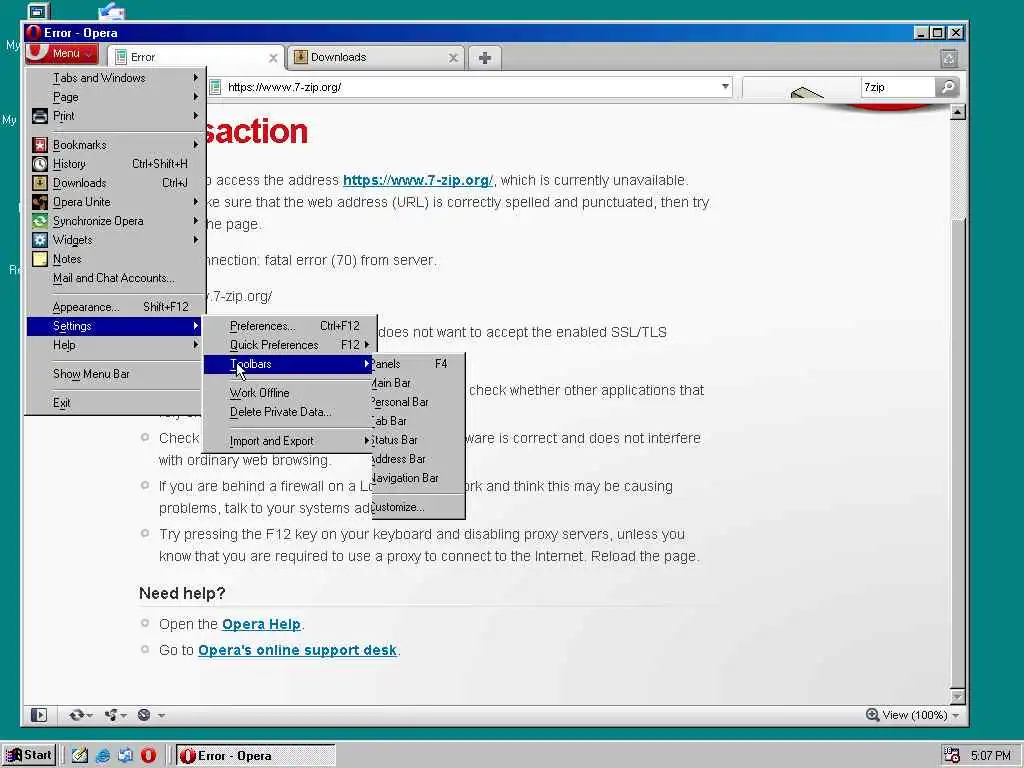Click the red Opera Menu button
This screenshot has height=768, width=1024.
pos(62,54)
